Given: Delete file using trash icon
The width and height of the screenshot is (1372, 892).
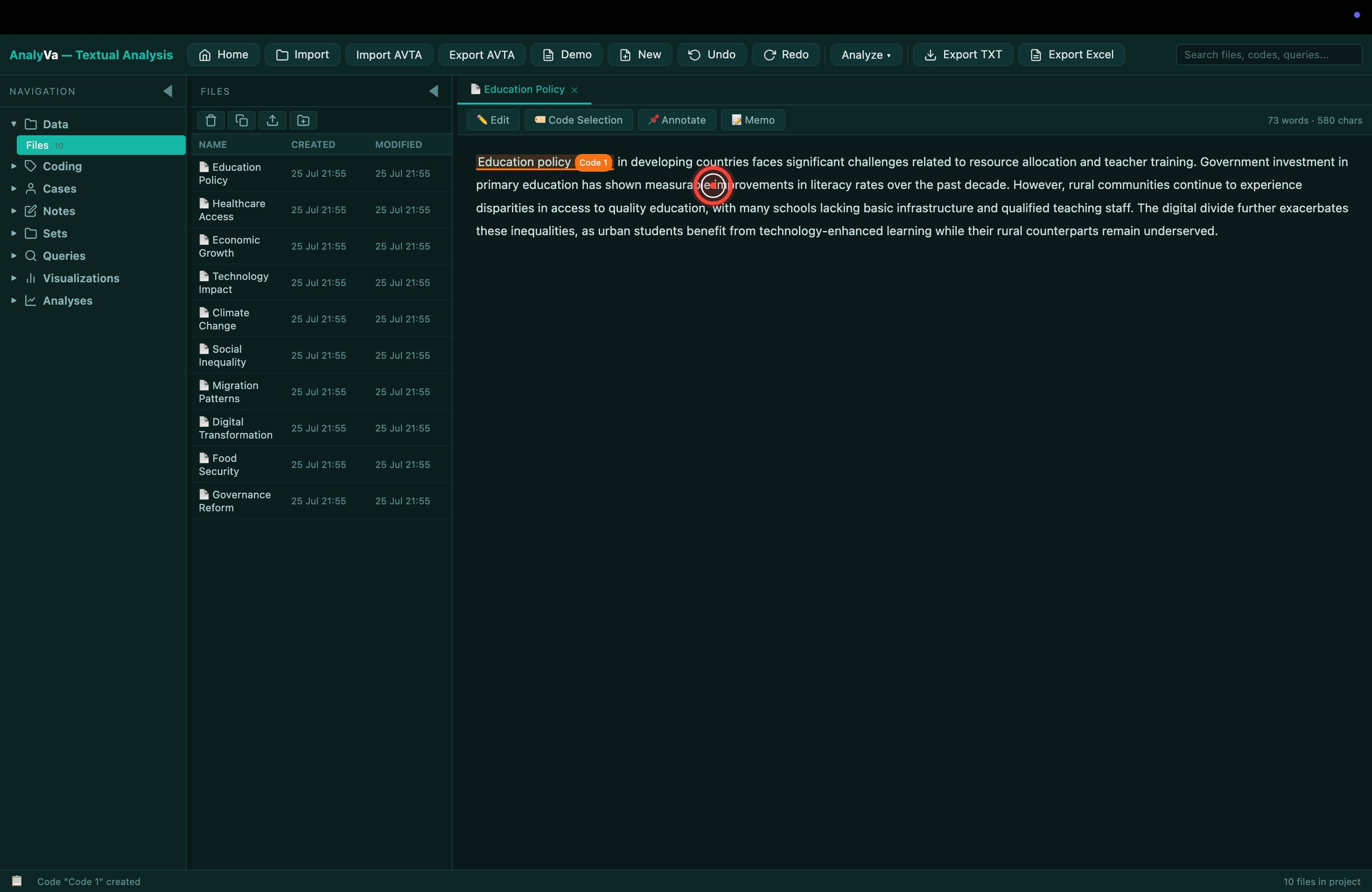Looking at the screenshot, I should pyautogui.click(x=211, y=120).
